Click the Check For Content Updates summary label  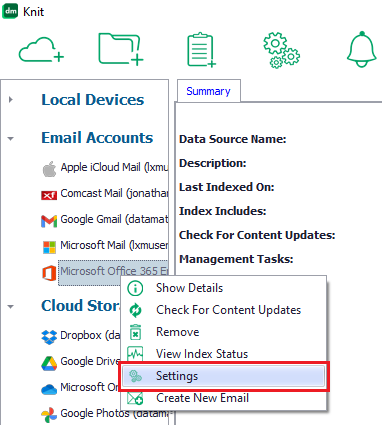pyautogui.click(x=257, y=235)
